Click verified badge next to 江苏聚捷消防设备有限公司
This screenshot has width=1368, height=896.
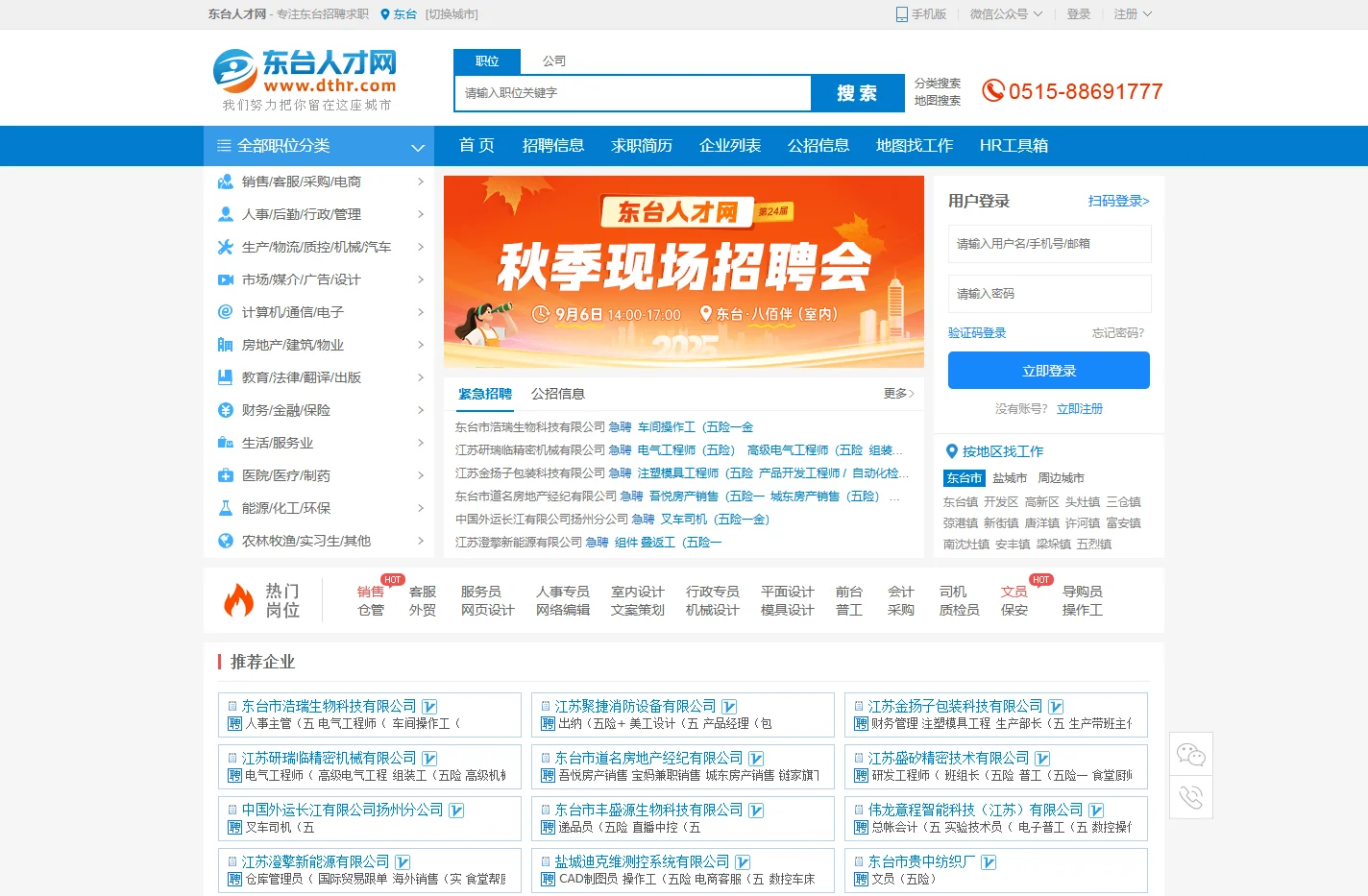729,707
